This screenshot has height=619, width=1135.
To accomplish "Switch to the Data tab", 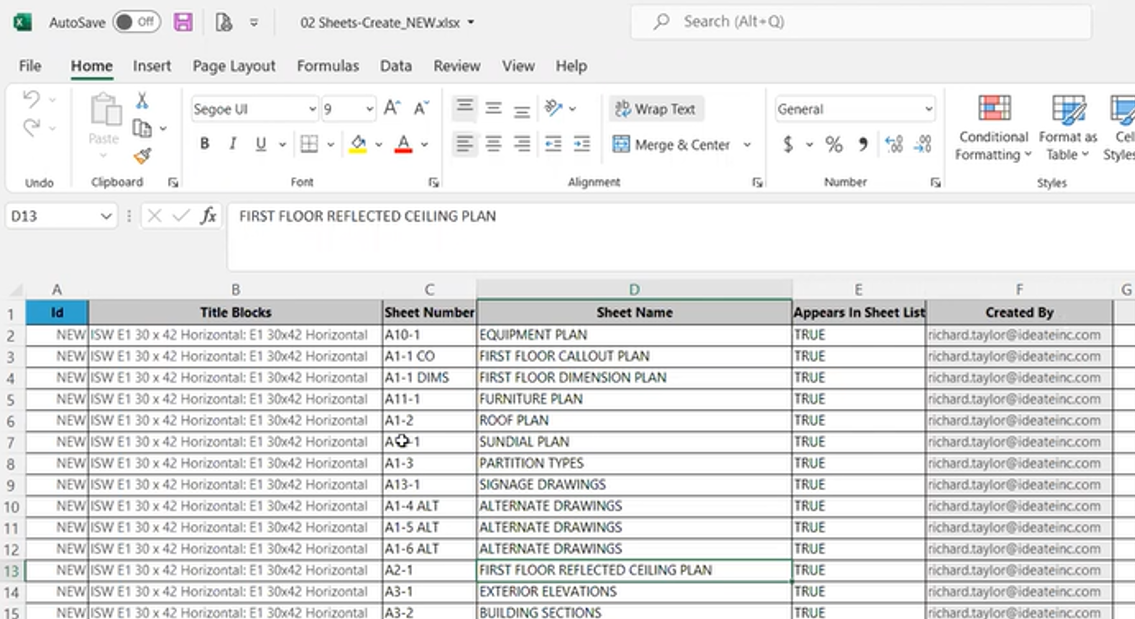I will point(396,66).
